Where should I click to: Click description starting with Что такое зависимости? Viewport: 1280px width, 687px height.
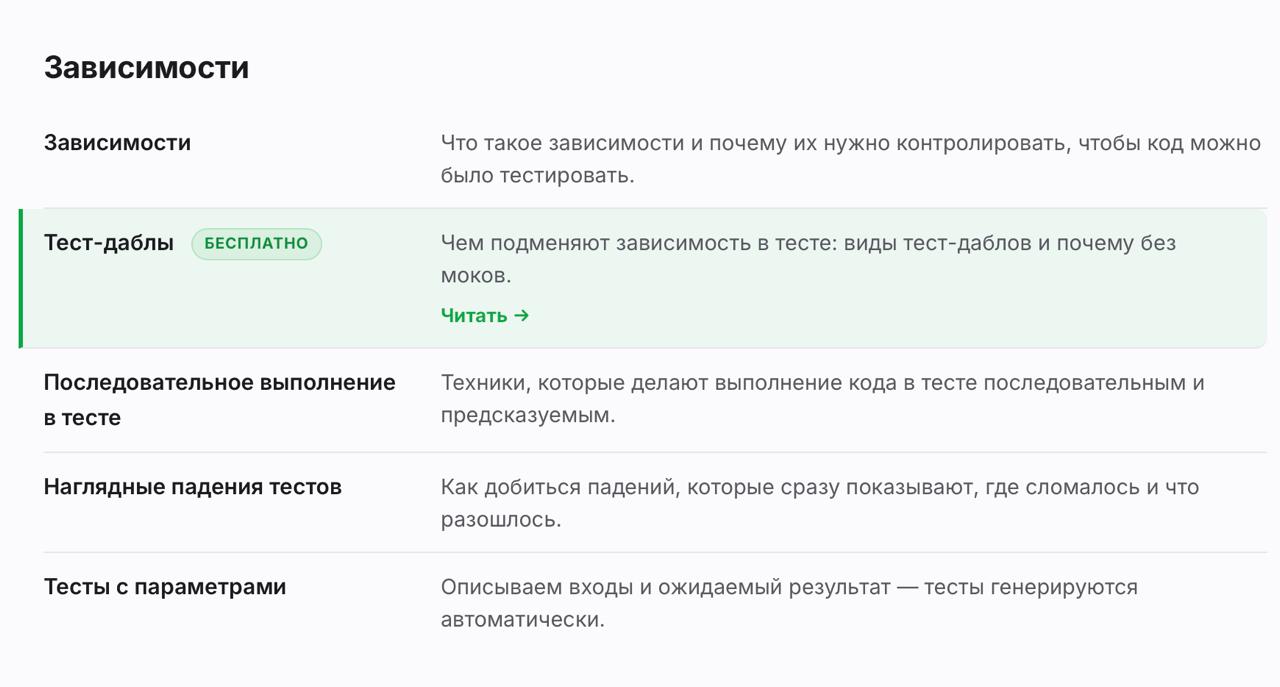click(x=851, y=159)
